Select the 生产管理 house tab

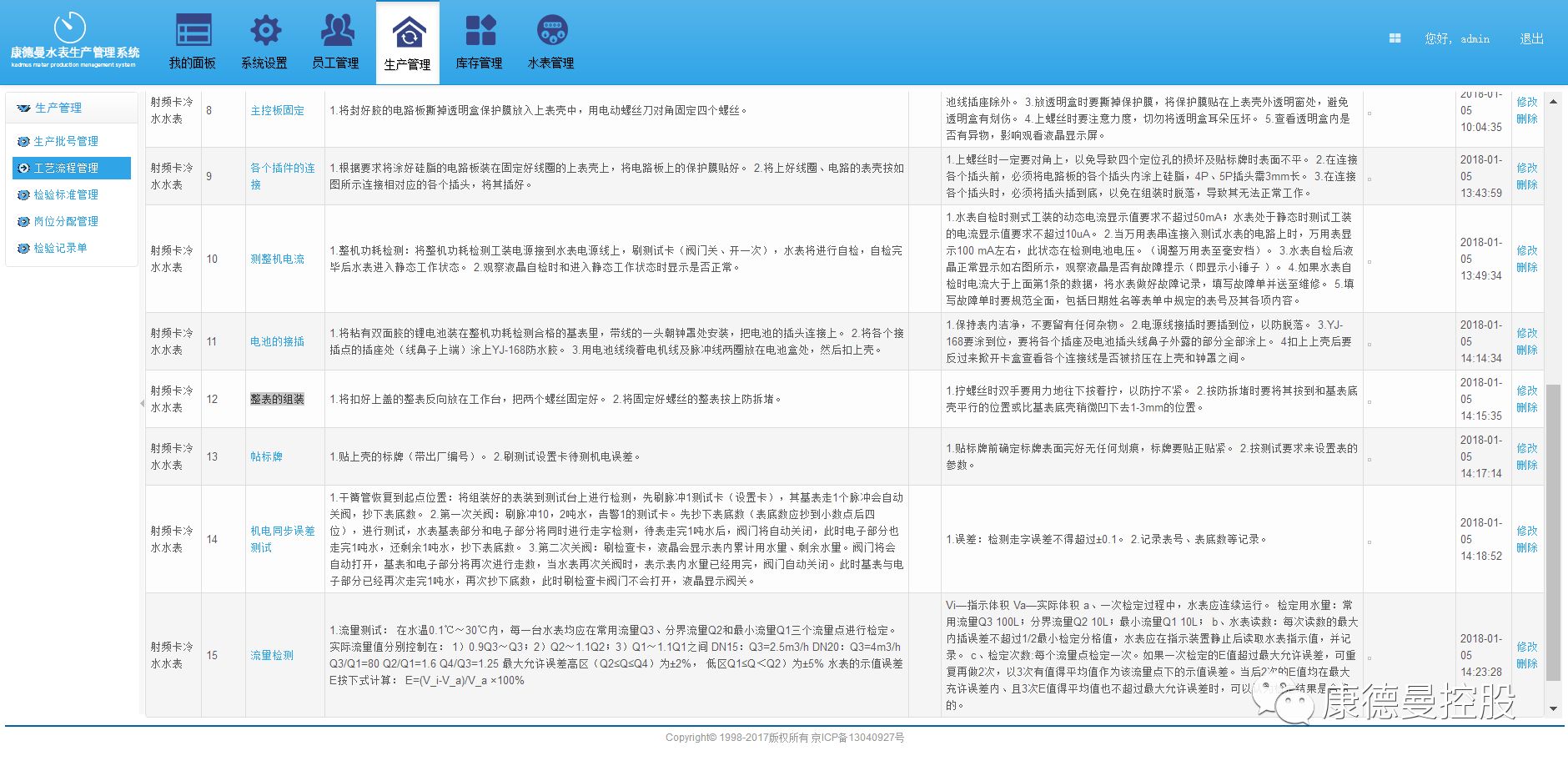408,43
